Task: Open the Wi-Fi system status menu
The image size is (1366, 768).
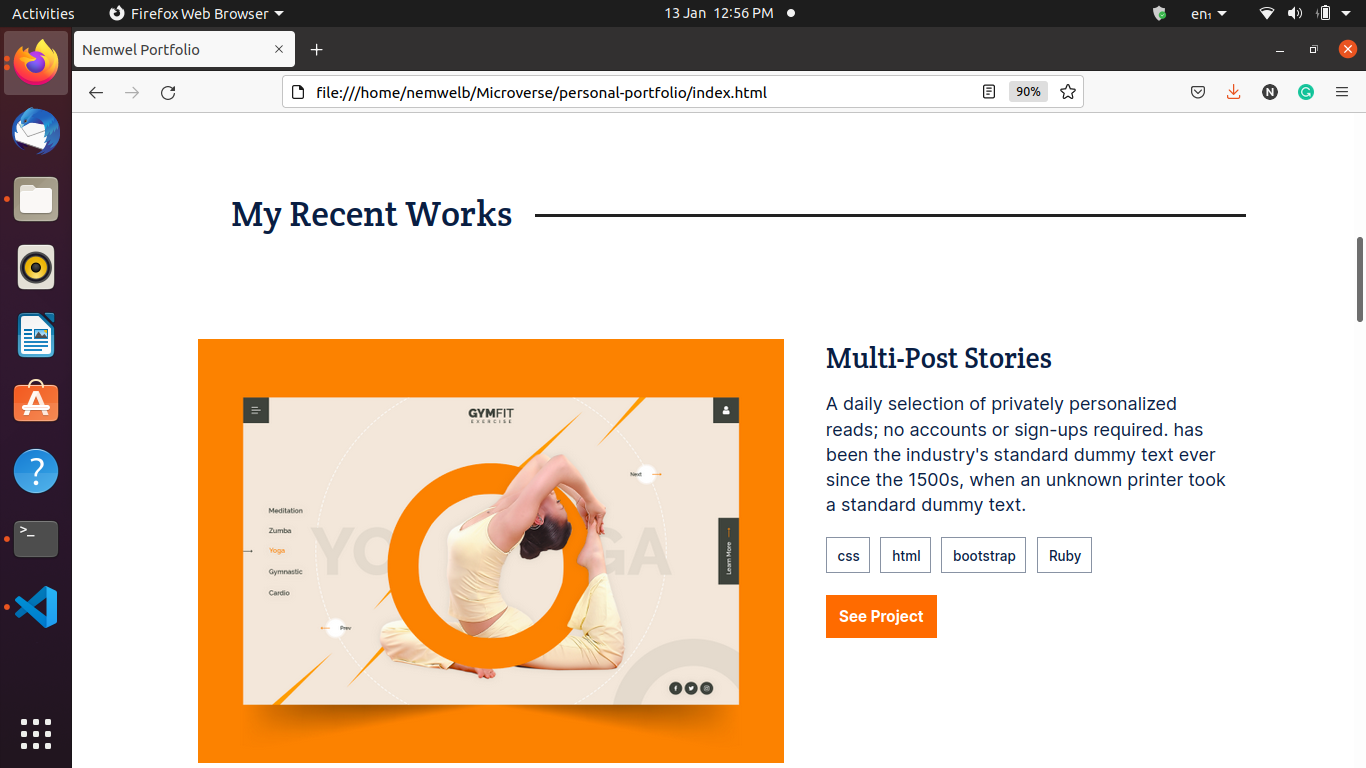Action: [x=1267, y=13]
